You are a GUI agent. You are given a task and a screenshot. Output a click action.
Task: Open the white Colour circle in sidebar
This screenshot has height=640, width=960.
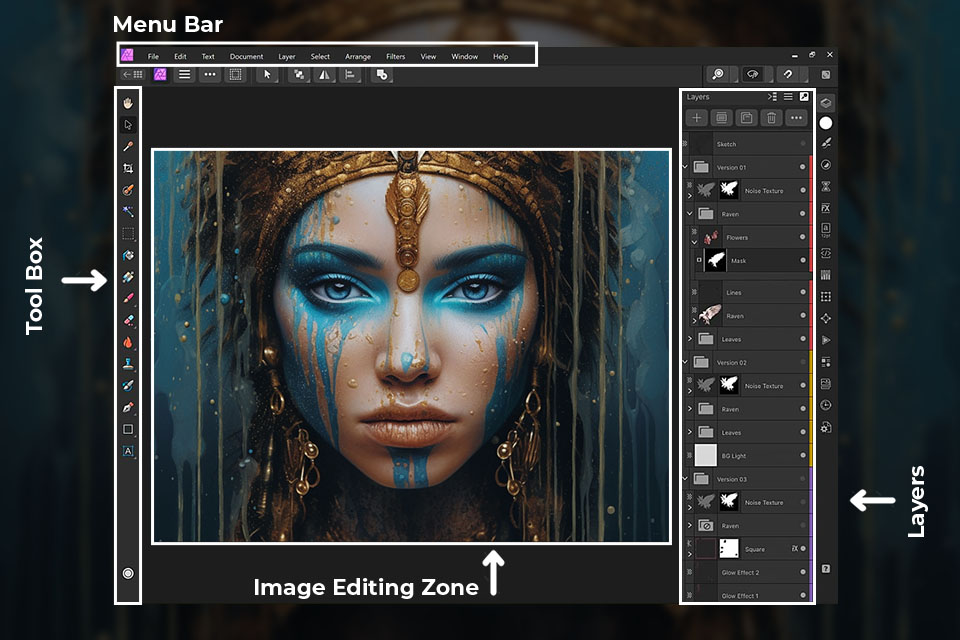click(826, 123)
